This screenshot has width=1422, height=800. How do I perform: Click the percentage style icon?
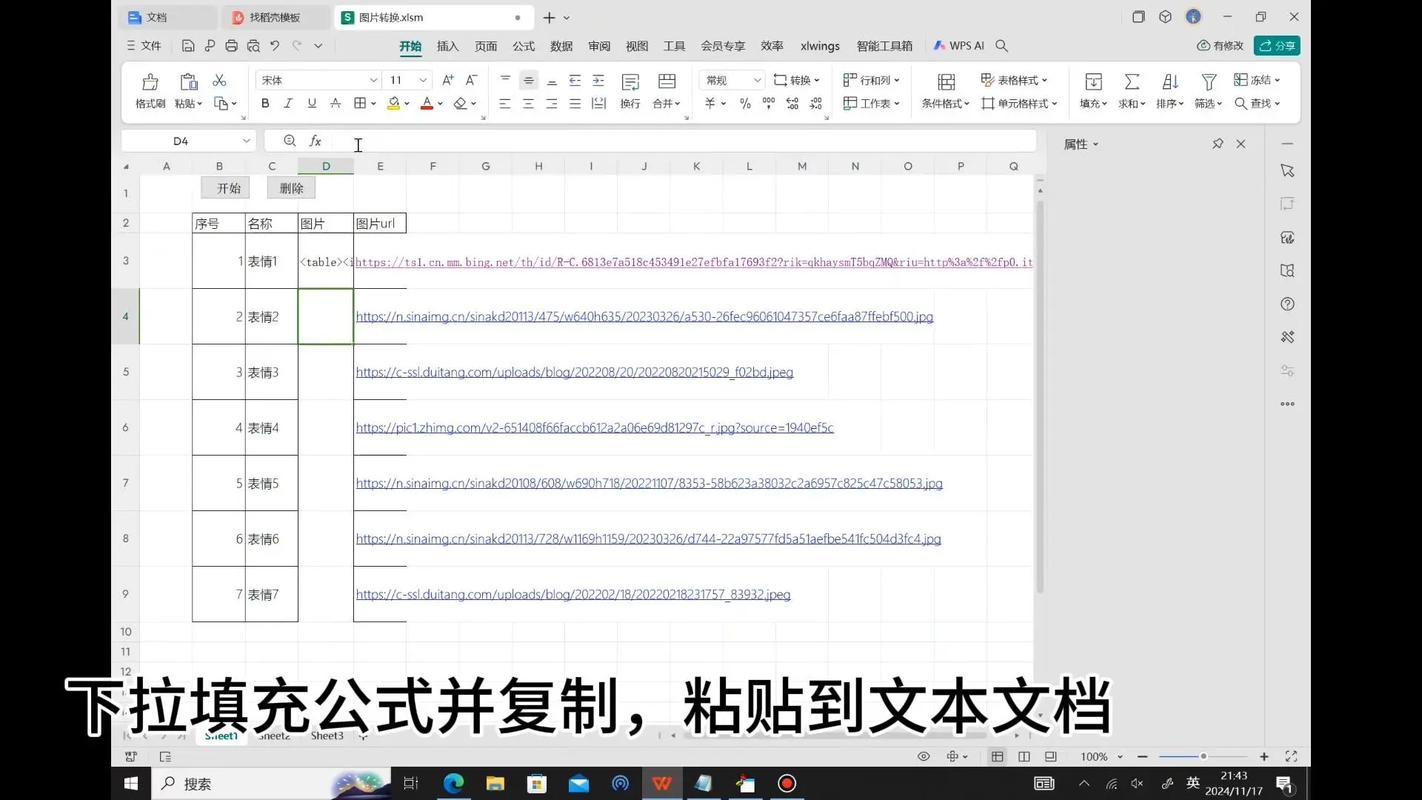click(x=744, y=103)
